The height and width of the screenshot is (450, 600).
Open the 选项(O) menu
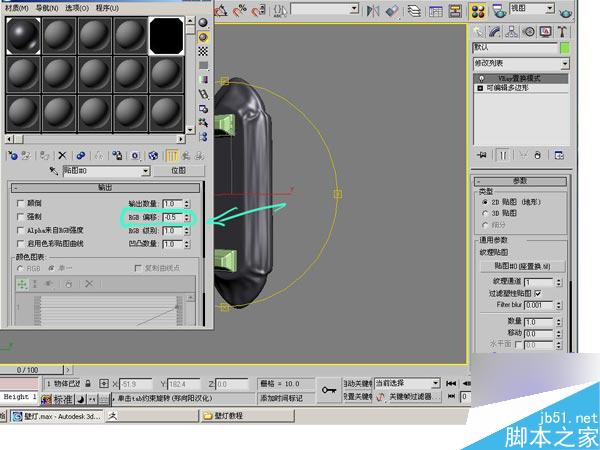(x=77, y=8)
